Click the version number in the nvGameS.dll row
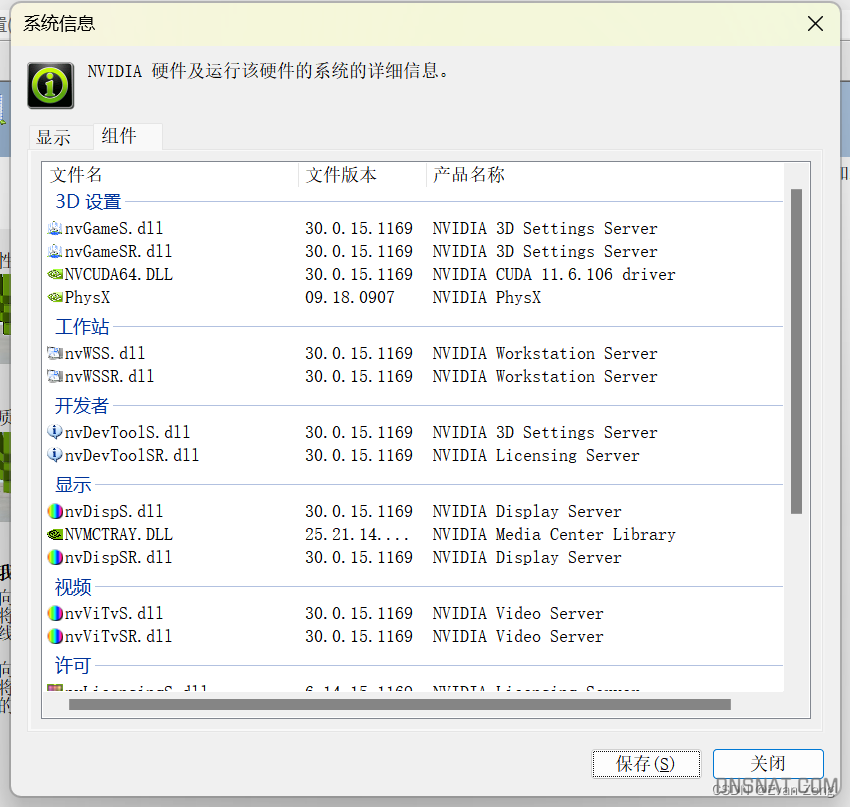The image size is (850, 807). (359, 228)
